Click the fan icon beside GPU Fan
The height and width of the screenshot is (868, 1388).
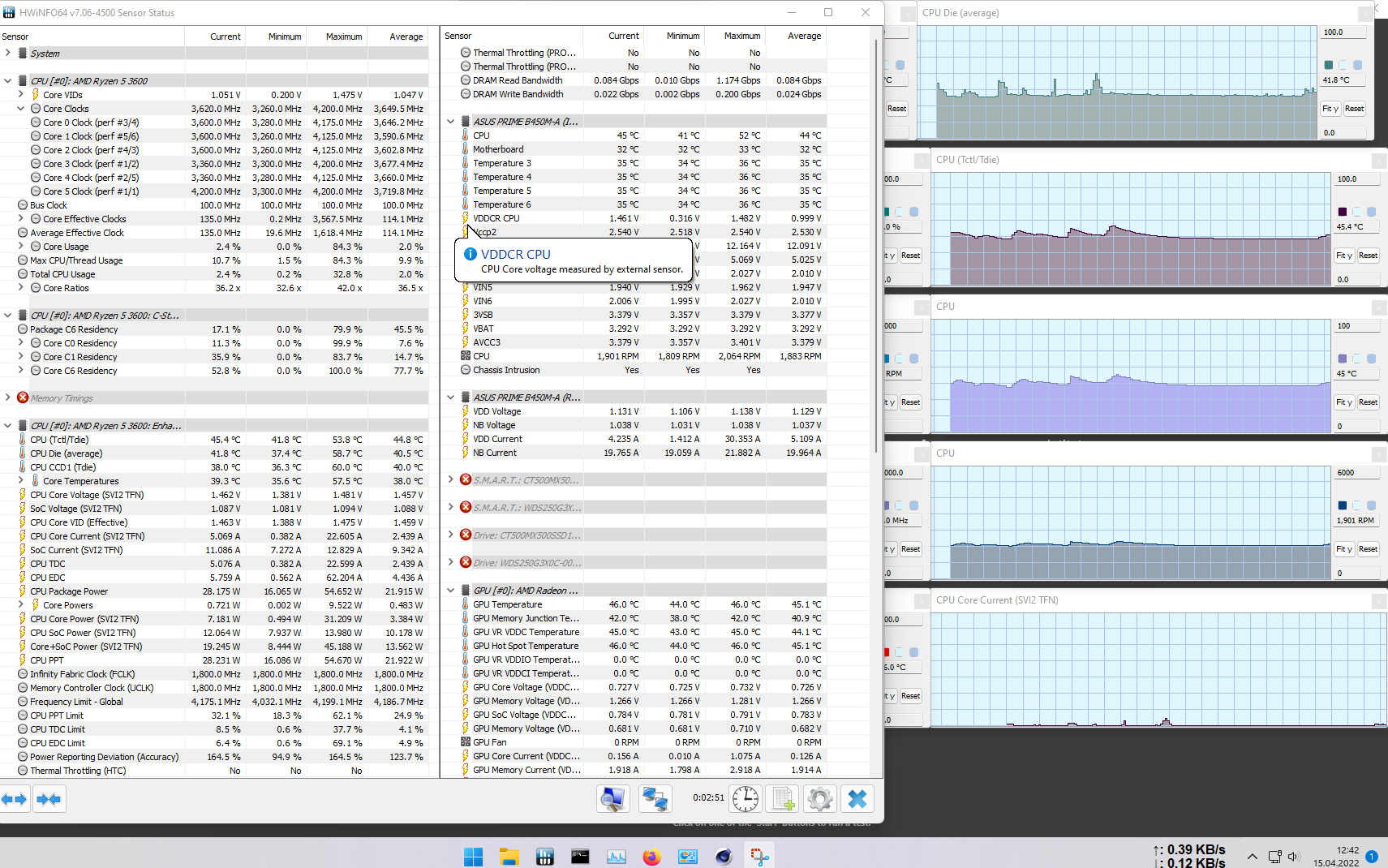(466, 742)
